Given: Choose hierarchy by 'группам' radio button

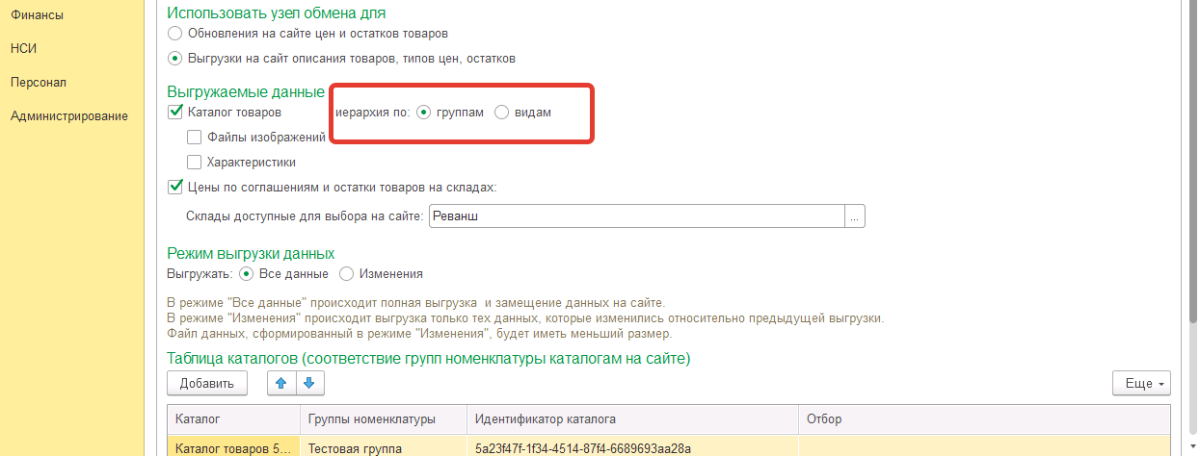Looking at the screenshot, I should point(423,112).
